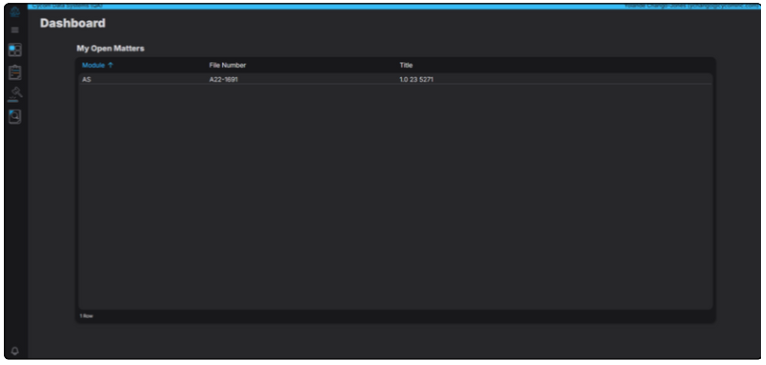Open file number A22-1691

click(x=223, y=79)
